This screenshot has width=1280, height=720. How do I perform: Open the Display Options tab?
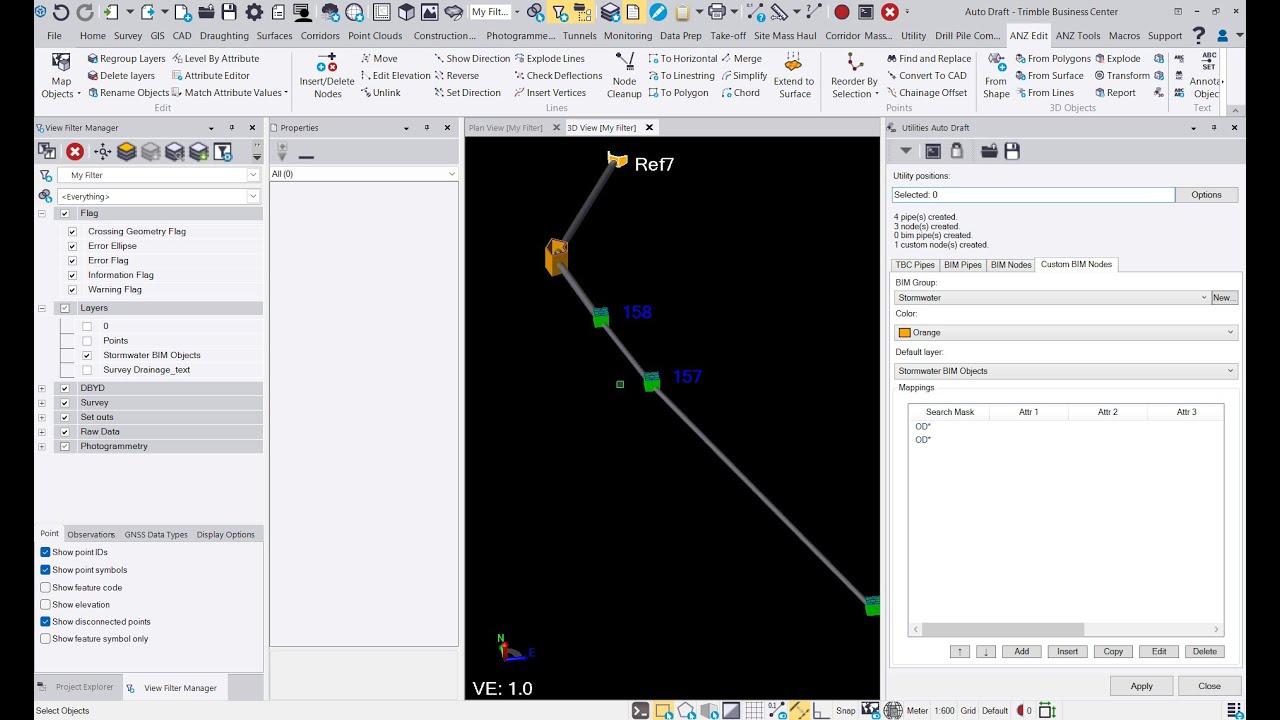click(226, 534)
